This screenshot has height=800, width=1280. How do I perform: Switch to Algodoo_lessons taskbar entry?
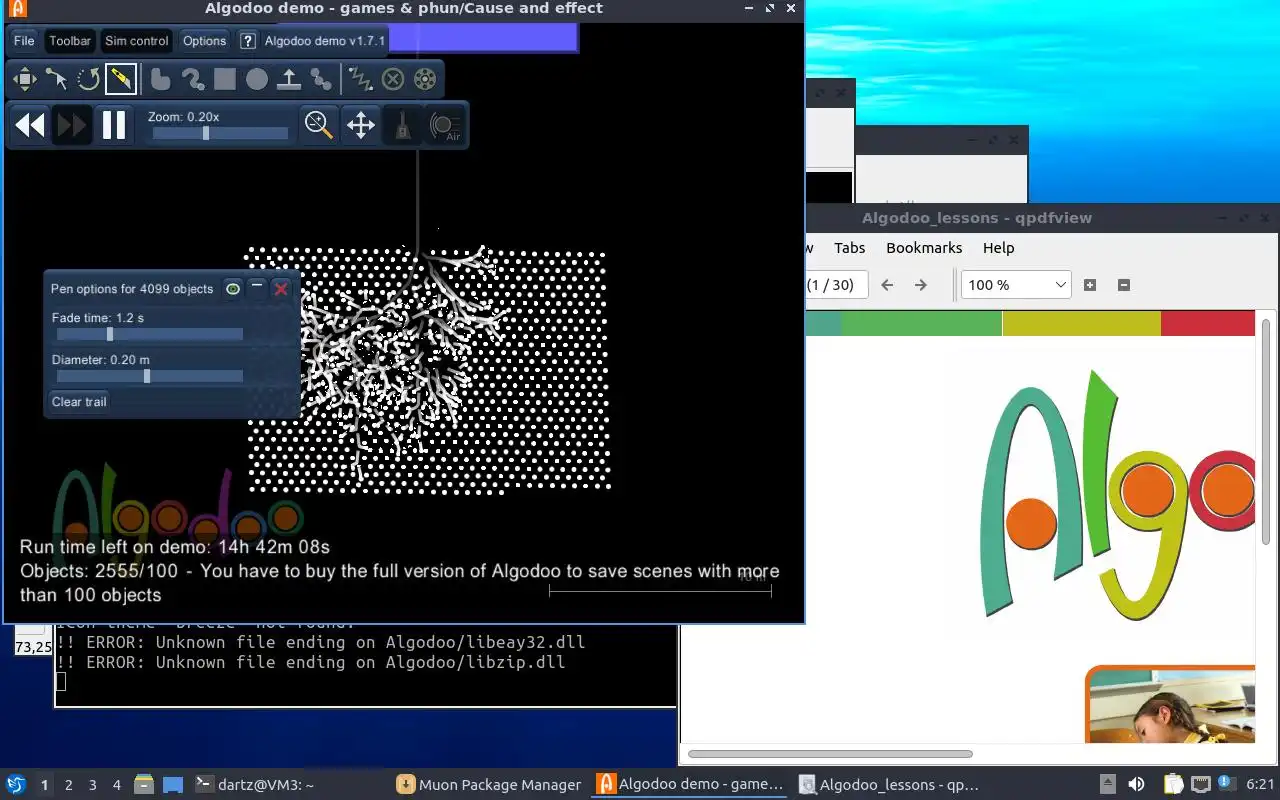(890, 785)
